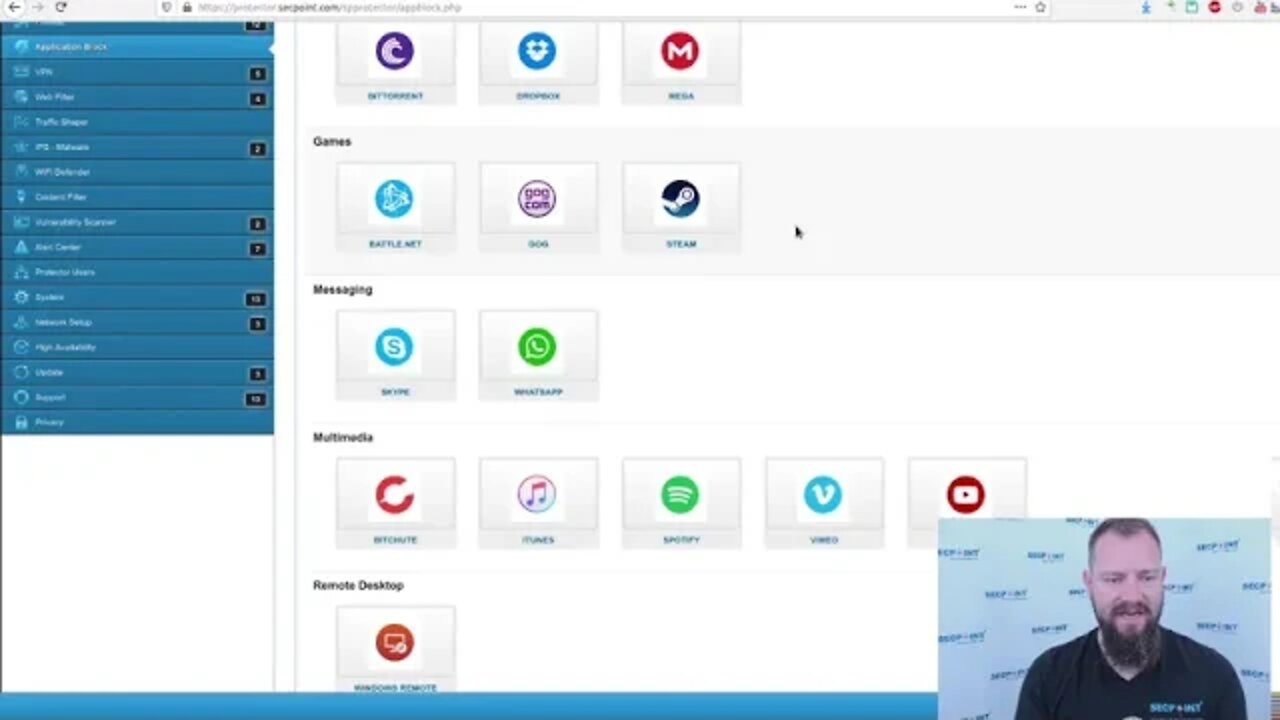Click the Games section heading

(x=332, y=142)
